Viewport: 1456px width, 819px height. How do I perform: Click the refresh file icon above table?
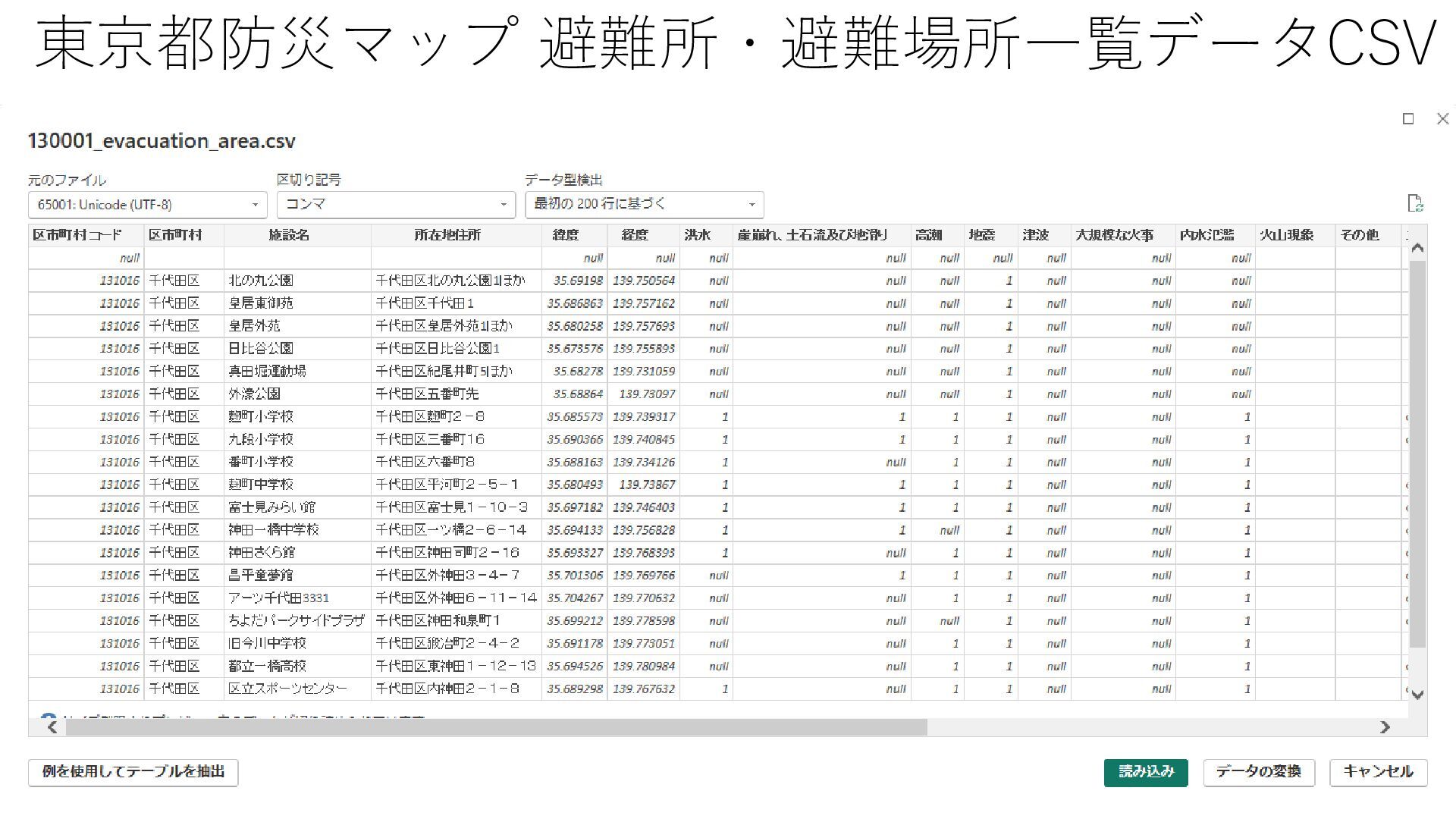point(1415,203)
